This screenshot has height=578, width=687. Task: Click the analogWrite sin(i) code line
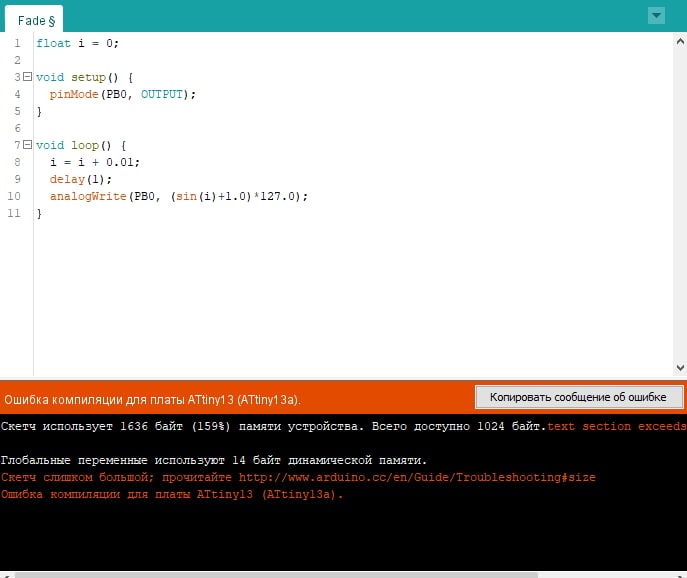click(x=178, y=196)
